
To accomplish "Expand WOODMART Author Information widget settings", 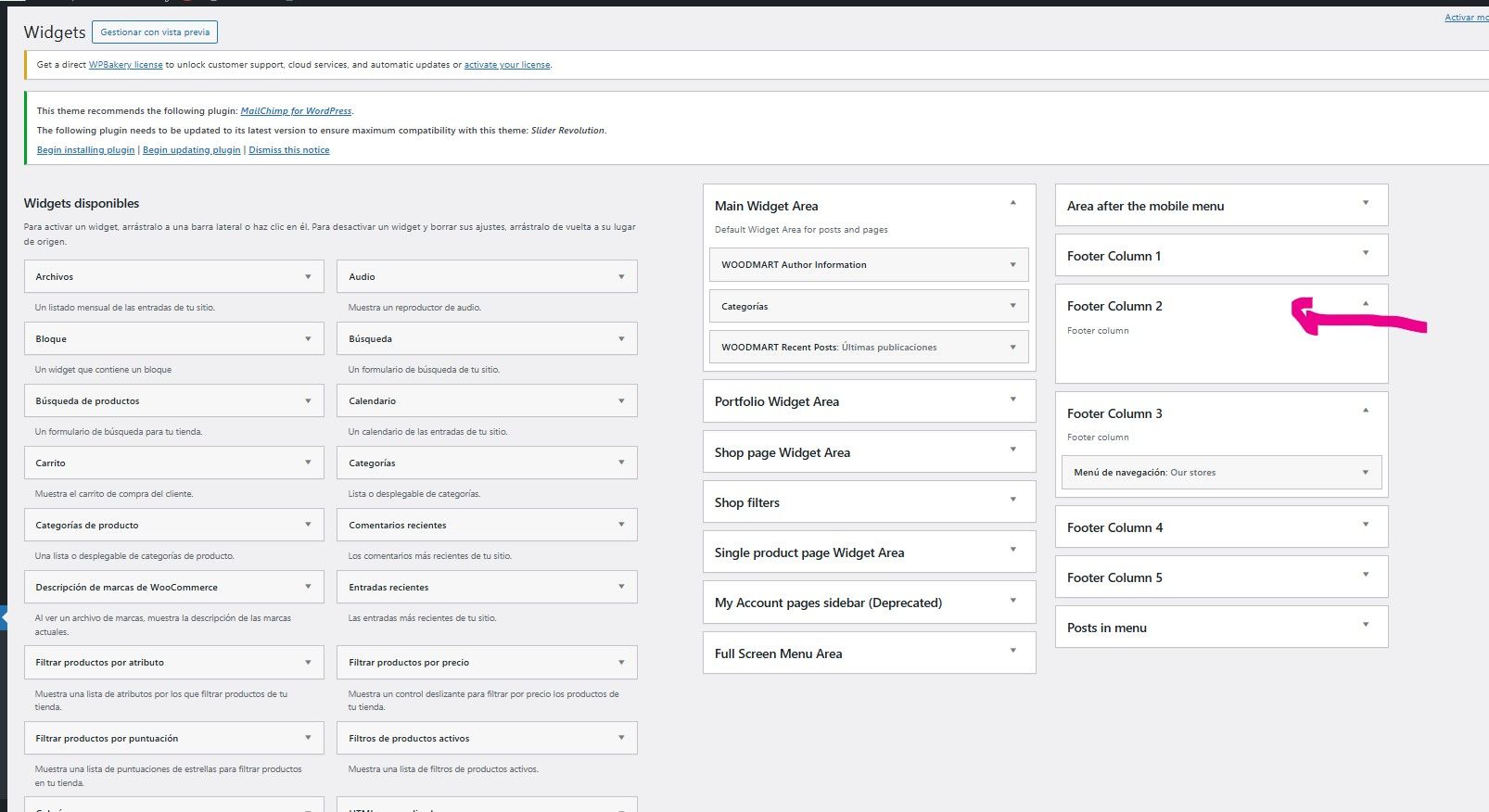I will click(1012, 265).
